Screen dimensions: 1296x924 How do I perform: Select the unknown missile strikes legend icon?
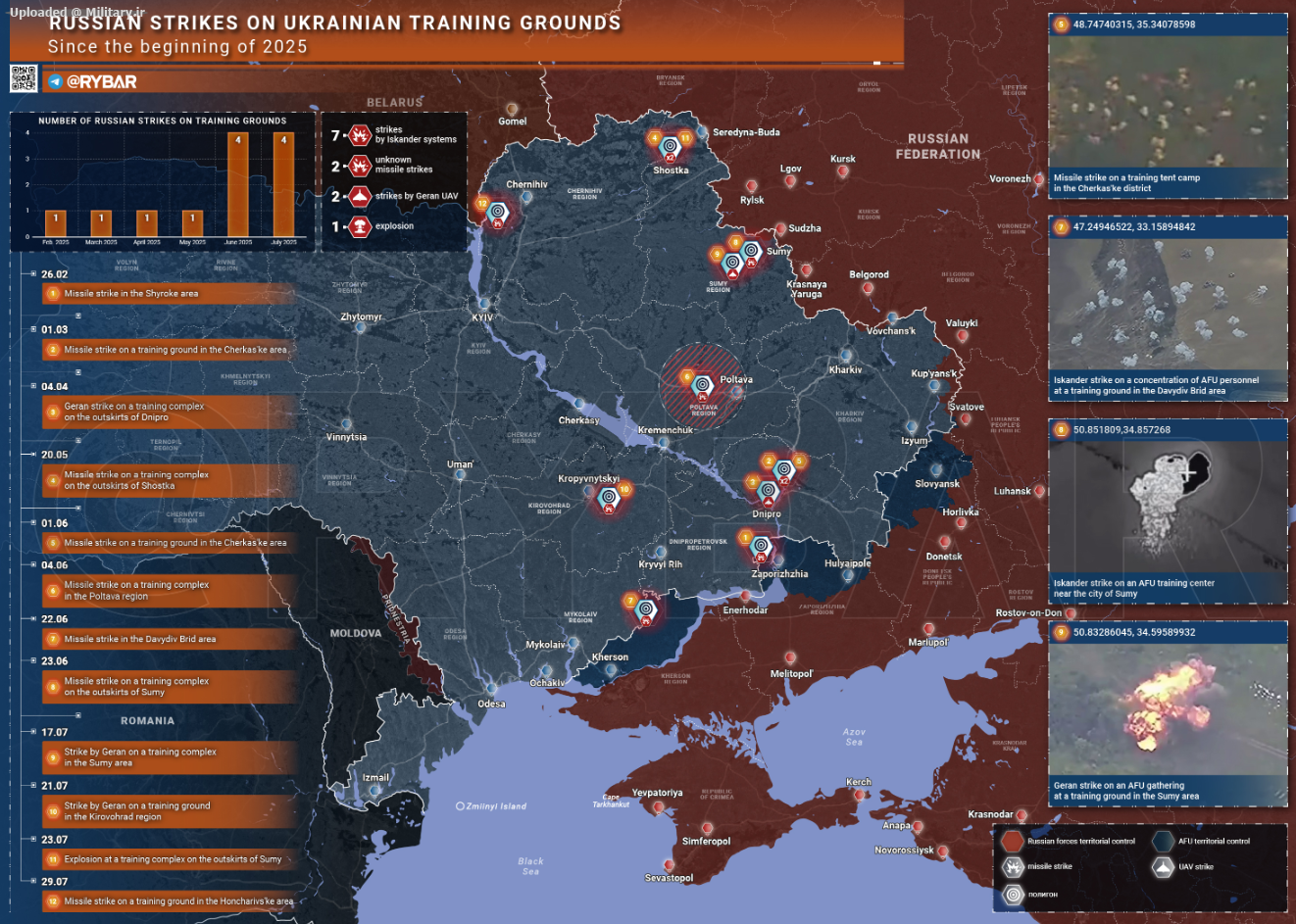[360, 166]
